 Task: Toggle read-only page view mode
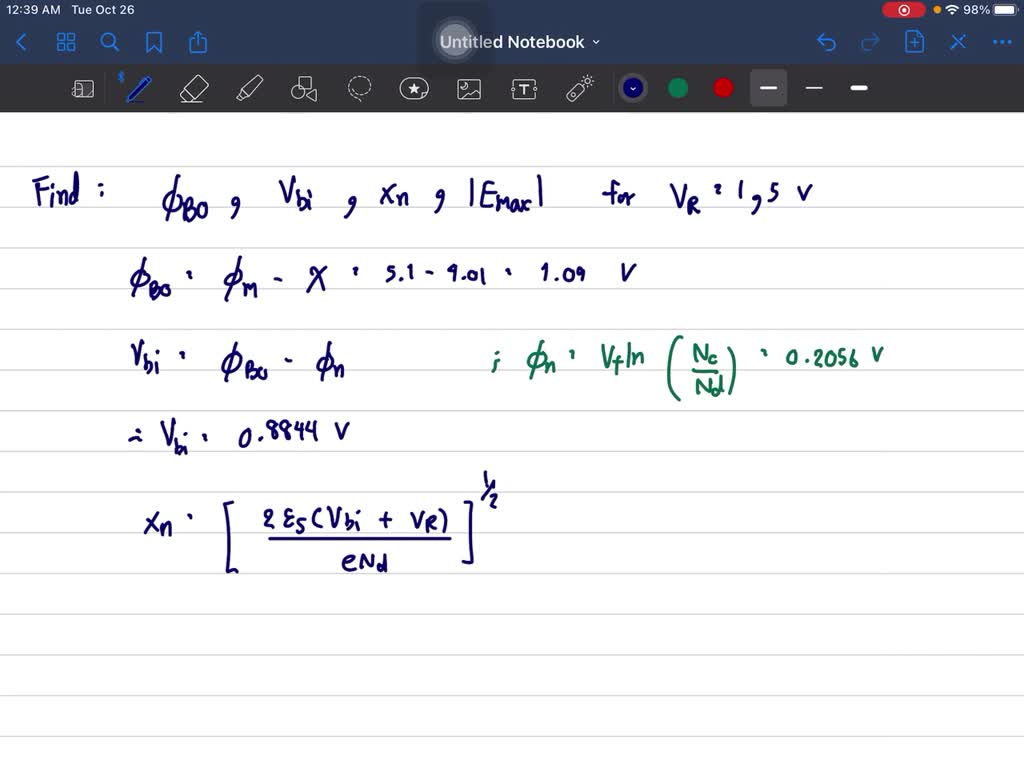83,88
